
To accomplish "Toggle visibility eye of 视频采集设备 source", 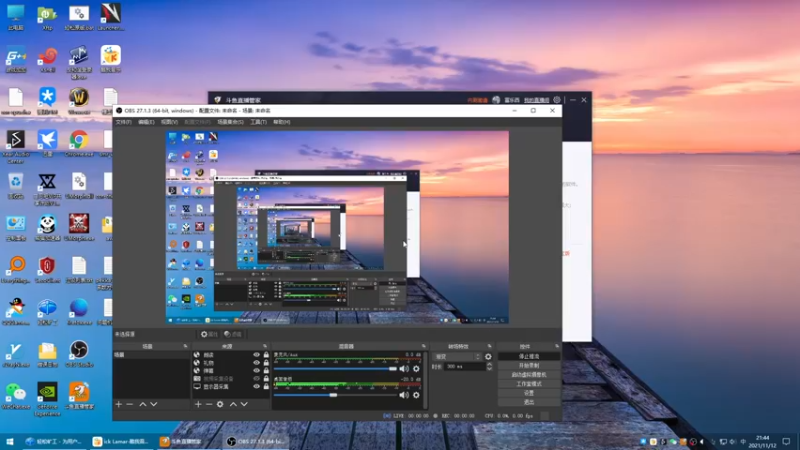I will [x=257, y=379].
